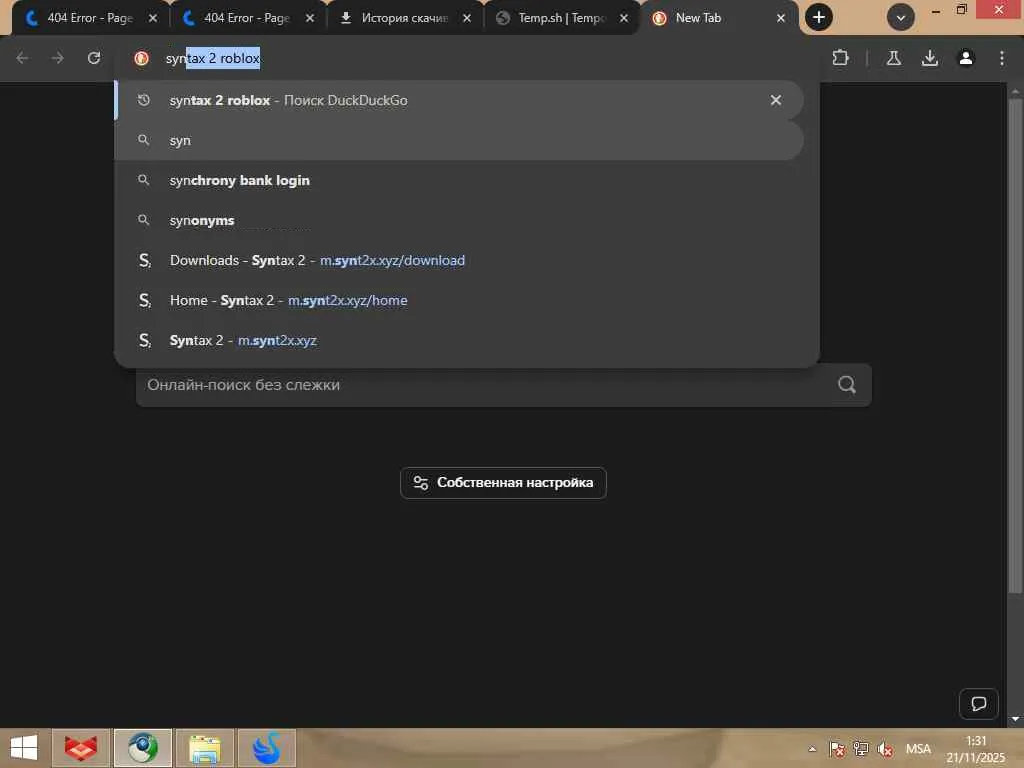Switch to the first 404 Error tab
The height and width of the screenshot is (768, 1024).
pyautogui.click(x=89, y=18)
